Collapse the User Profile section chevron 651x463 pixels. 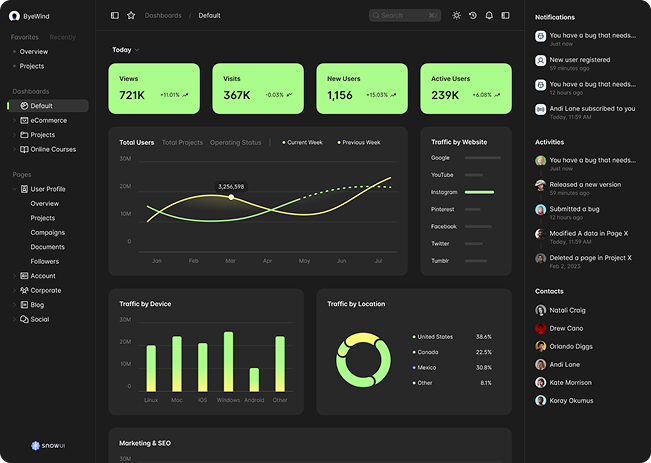pyautogui.click(x=14, y=189)
